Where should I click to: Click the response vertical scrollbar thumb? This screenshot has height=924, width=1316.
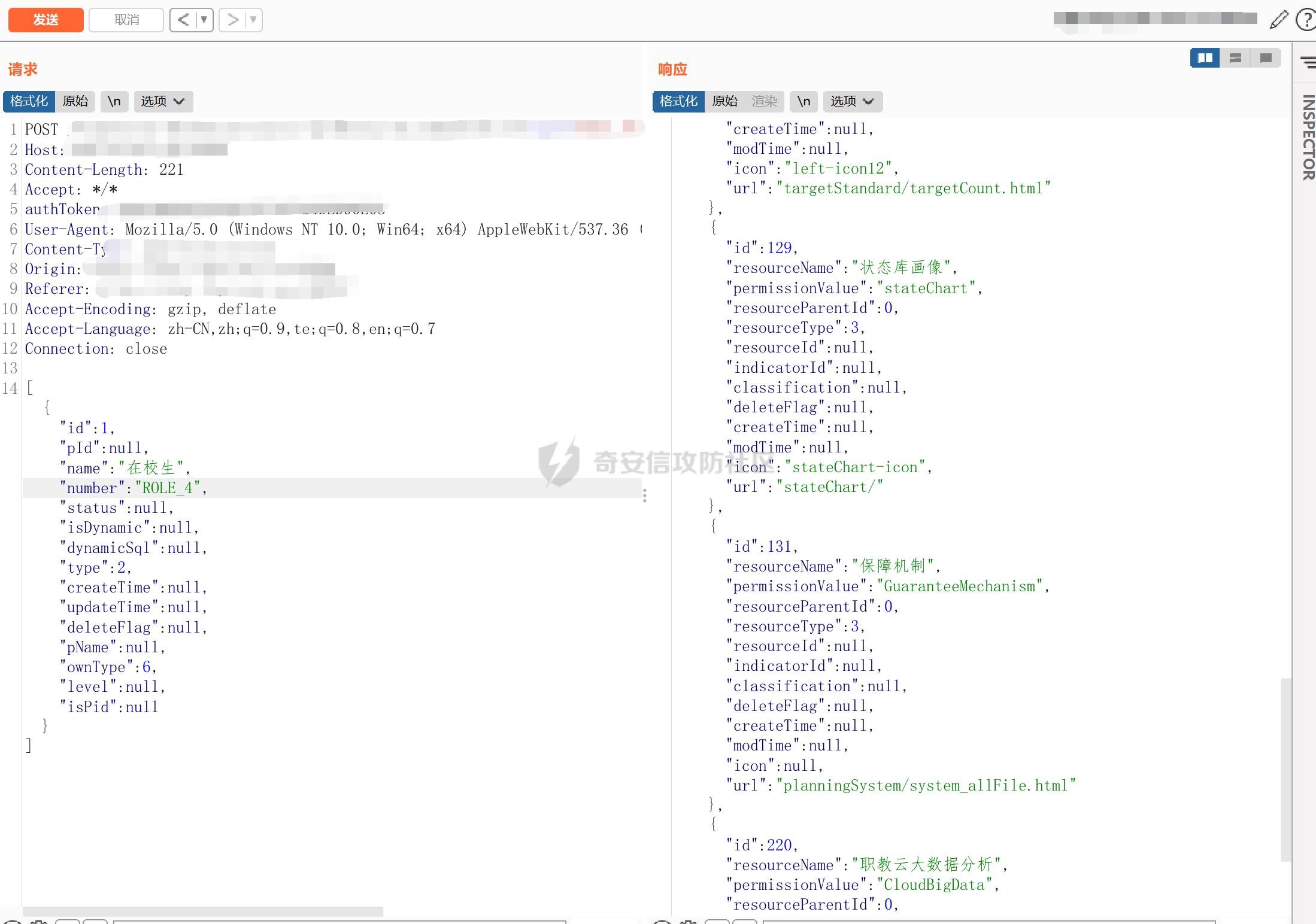pos(1285,769)
